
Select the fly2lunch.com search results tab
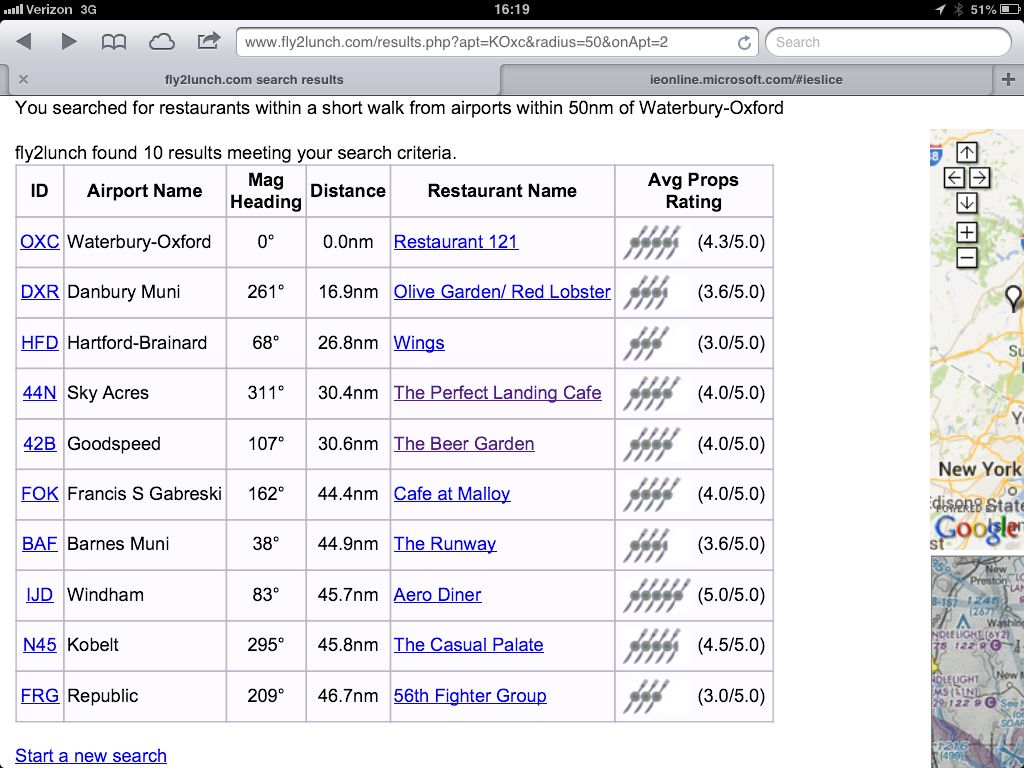tap(254, 80)
